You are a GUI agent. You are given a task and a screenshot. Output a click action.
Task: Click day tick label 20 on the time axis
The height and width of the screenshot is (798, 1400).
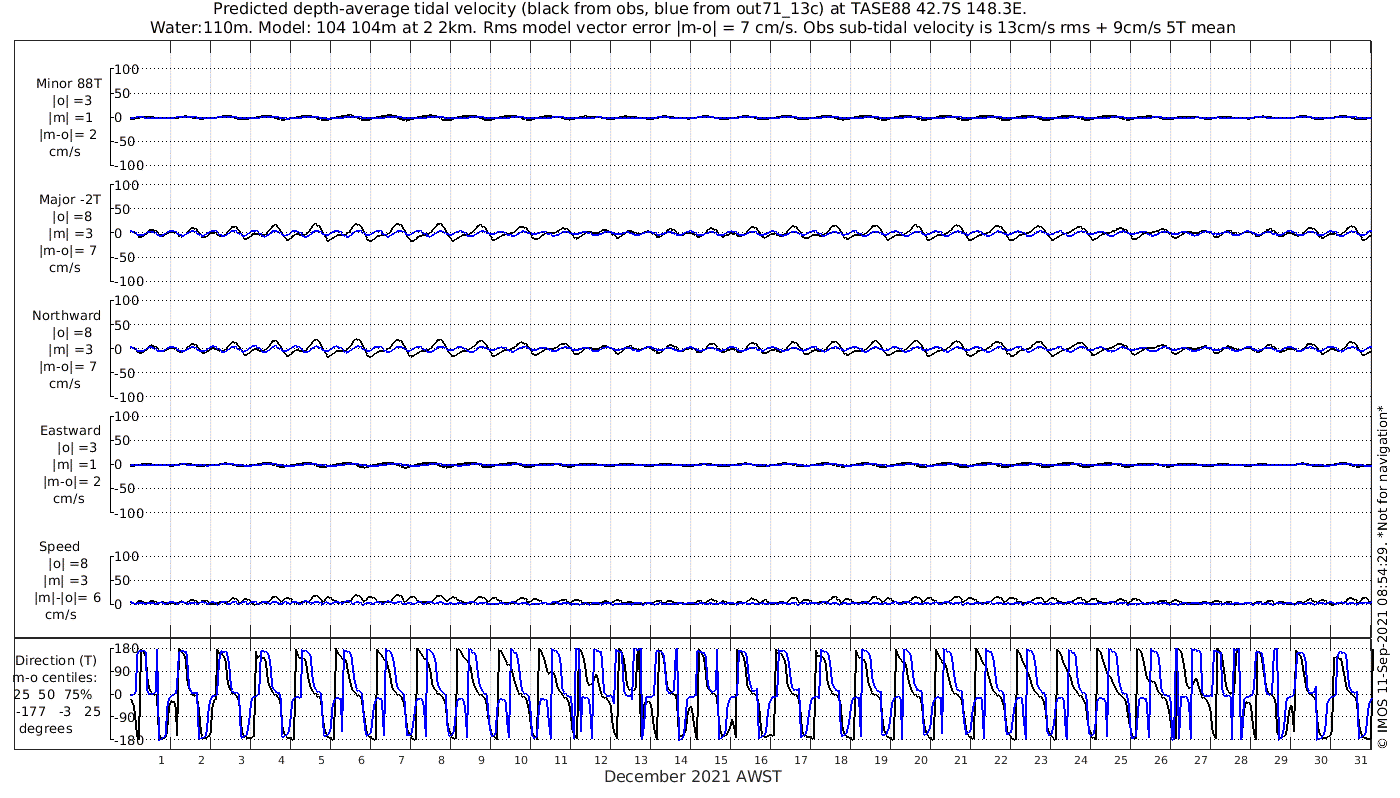tap(921, 760)
